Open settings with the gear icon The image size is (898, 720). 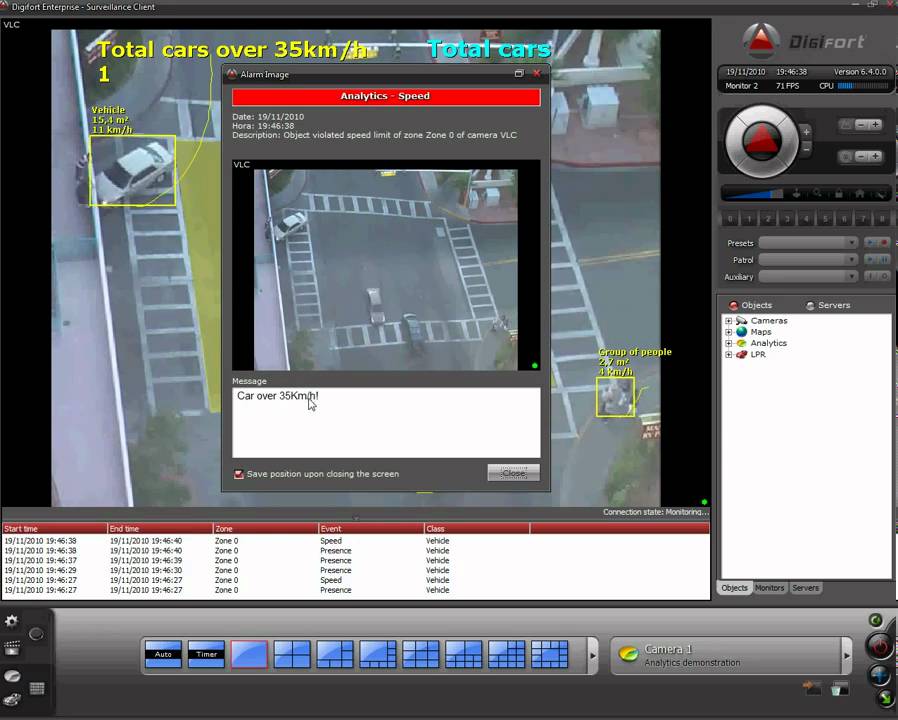coord(11,621)
